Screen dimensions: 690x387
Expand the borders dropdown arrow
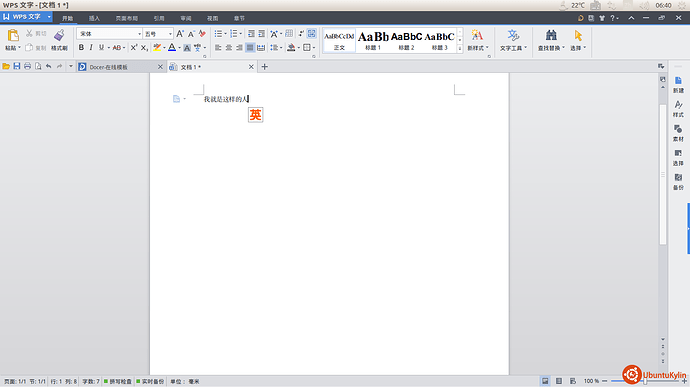[314, 48]
